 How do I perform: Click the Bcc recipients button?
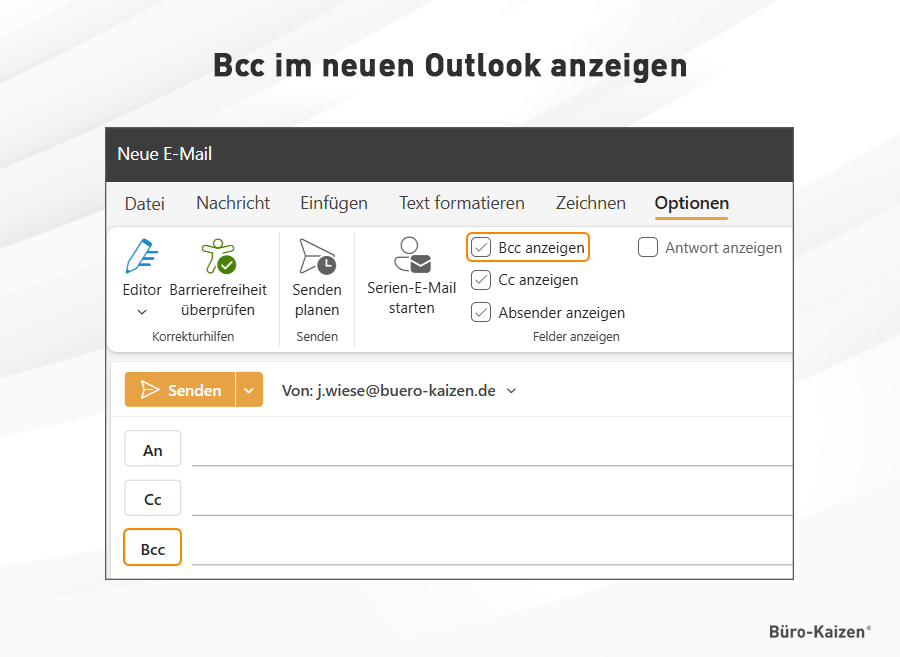pos(152,548)
